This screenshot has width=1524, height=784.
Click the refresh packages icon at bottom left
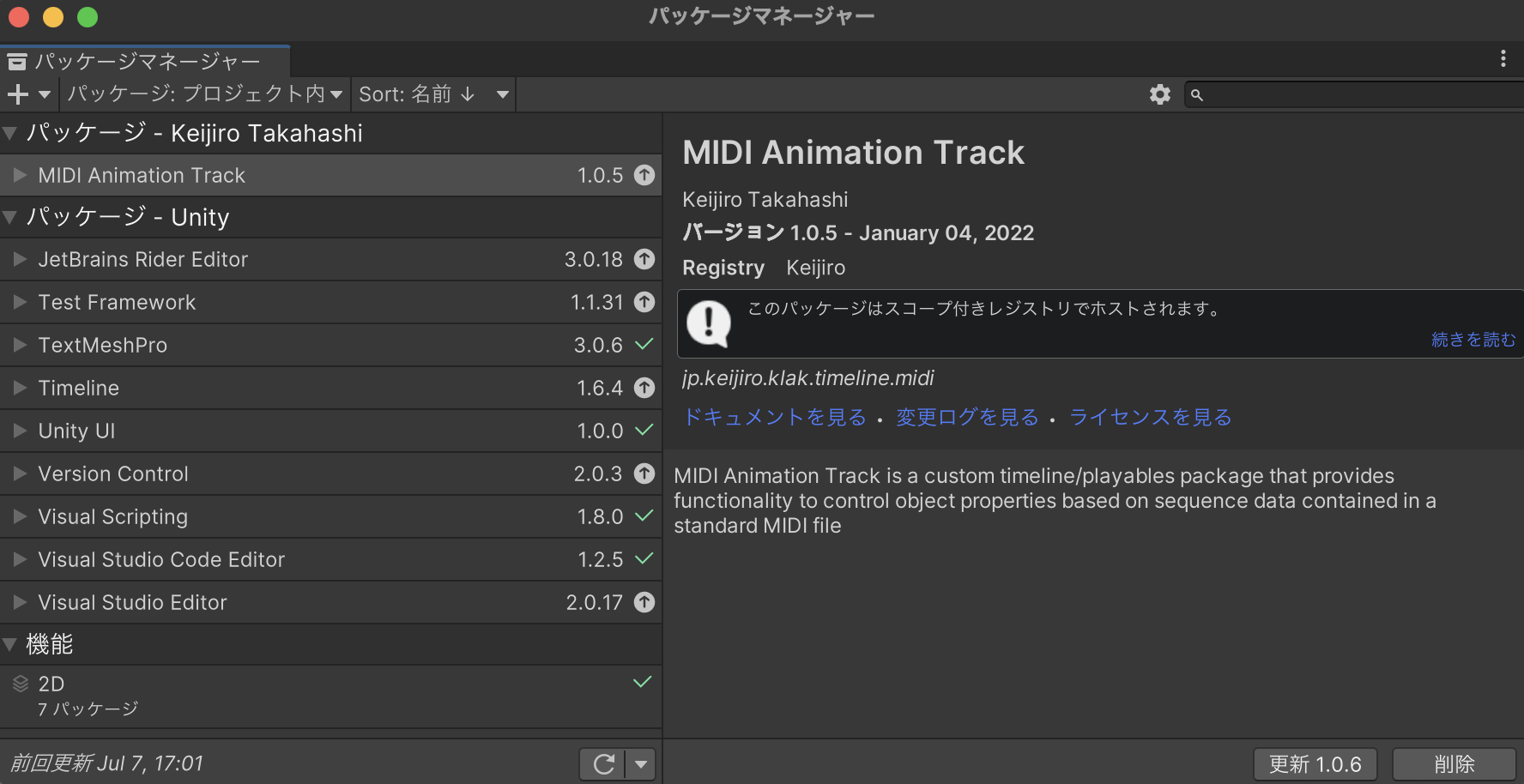click(x=602, y=763)
